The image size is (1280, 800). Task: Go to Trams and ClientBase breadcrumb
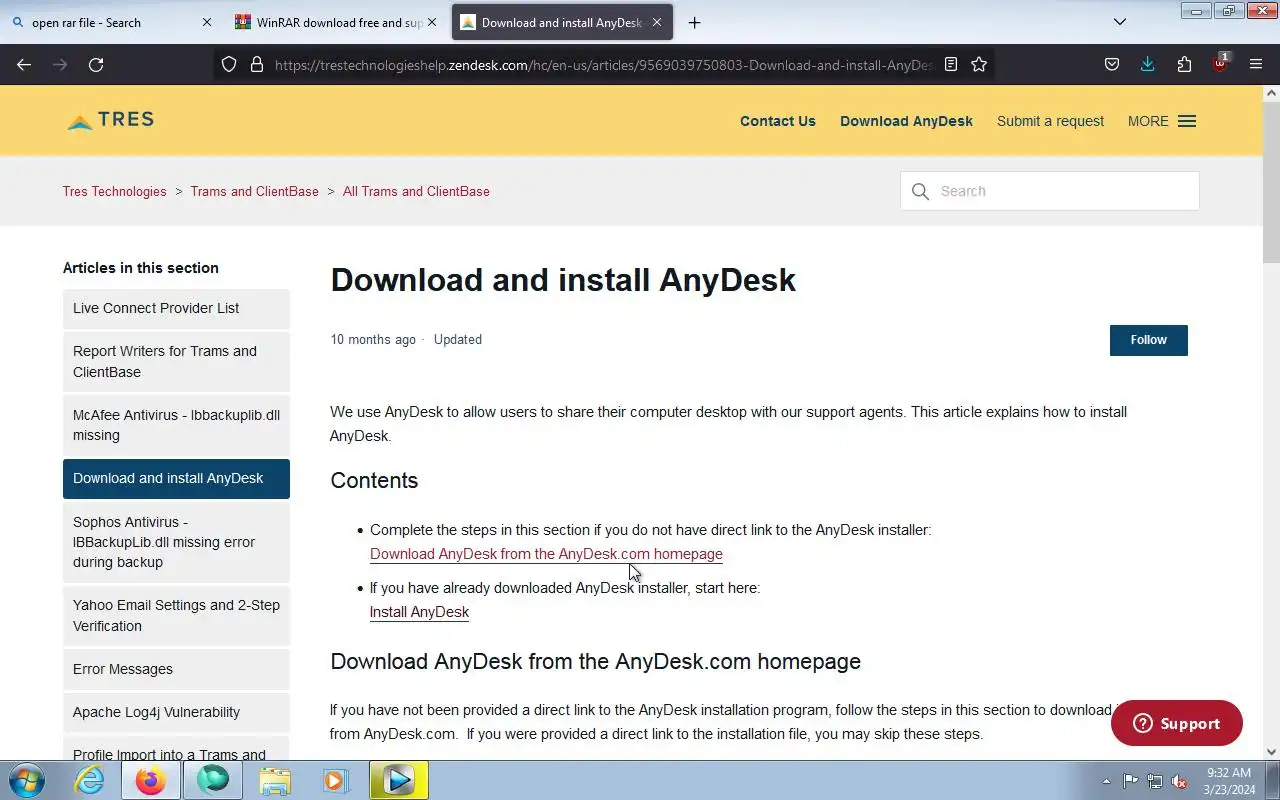tap(254, 191)
